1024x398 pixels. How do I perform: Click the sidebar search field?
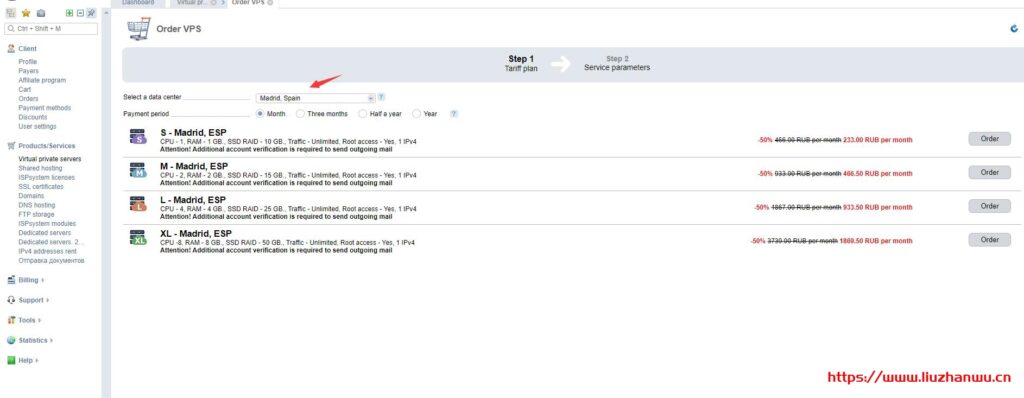click(x=51, y=29)
